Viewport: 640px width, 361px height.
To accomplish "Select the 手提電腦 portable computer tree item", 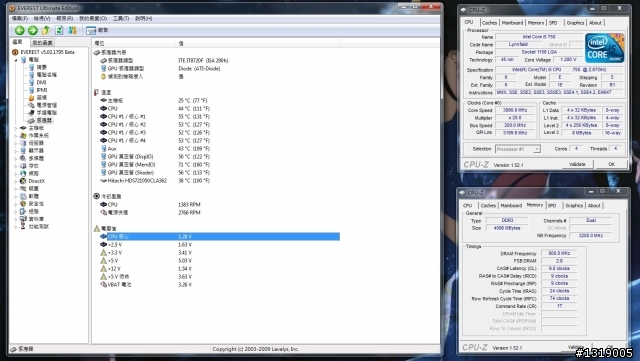I will point(47,113).
